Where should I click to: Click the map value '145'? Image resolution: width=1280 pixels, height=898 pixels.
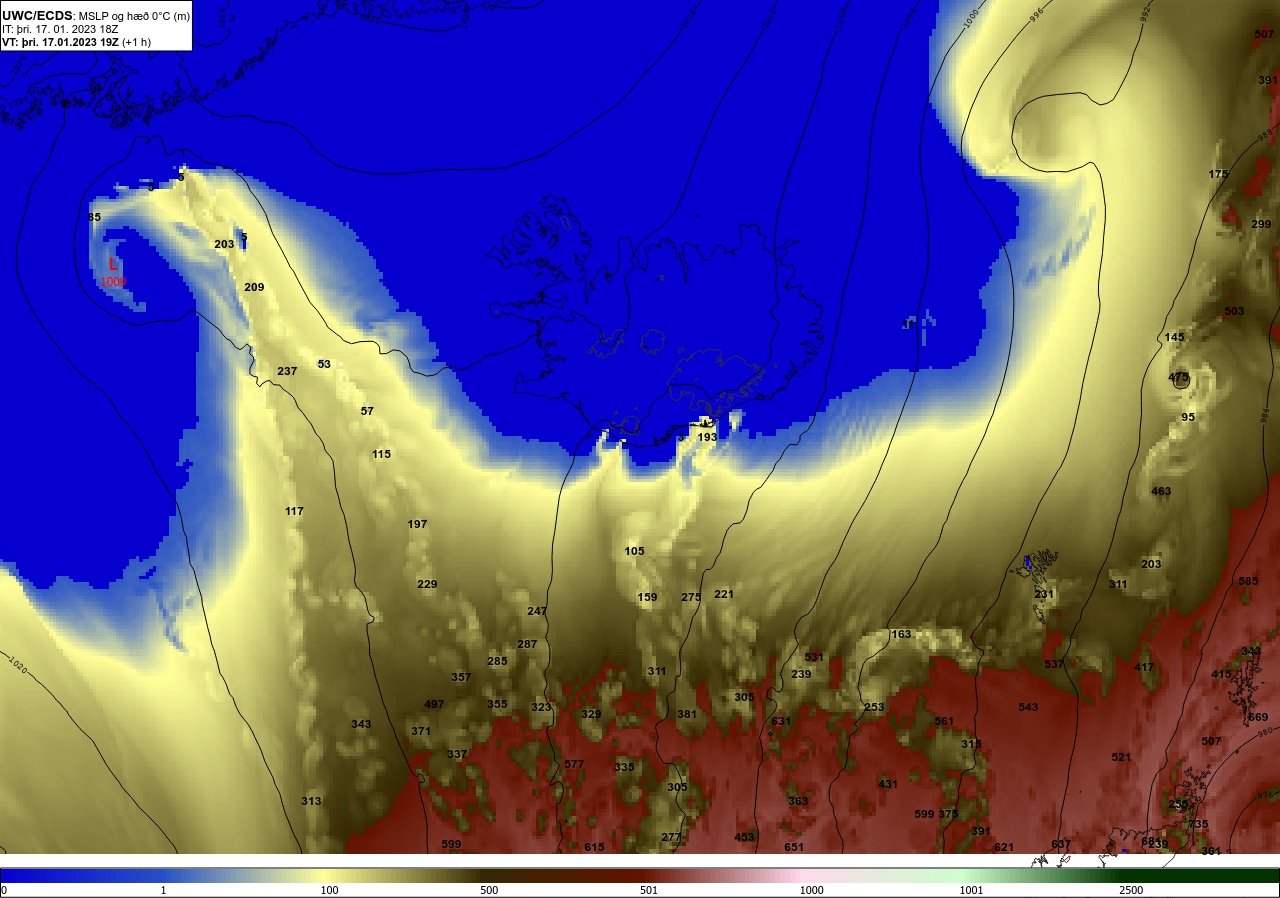click(x=1174, y=337)
